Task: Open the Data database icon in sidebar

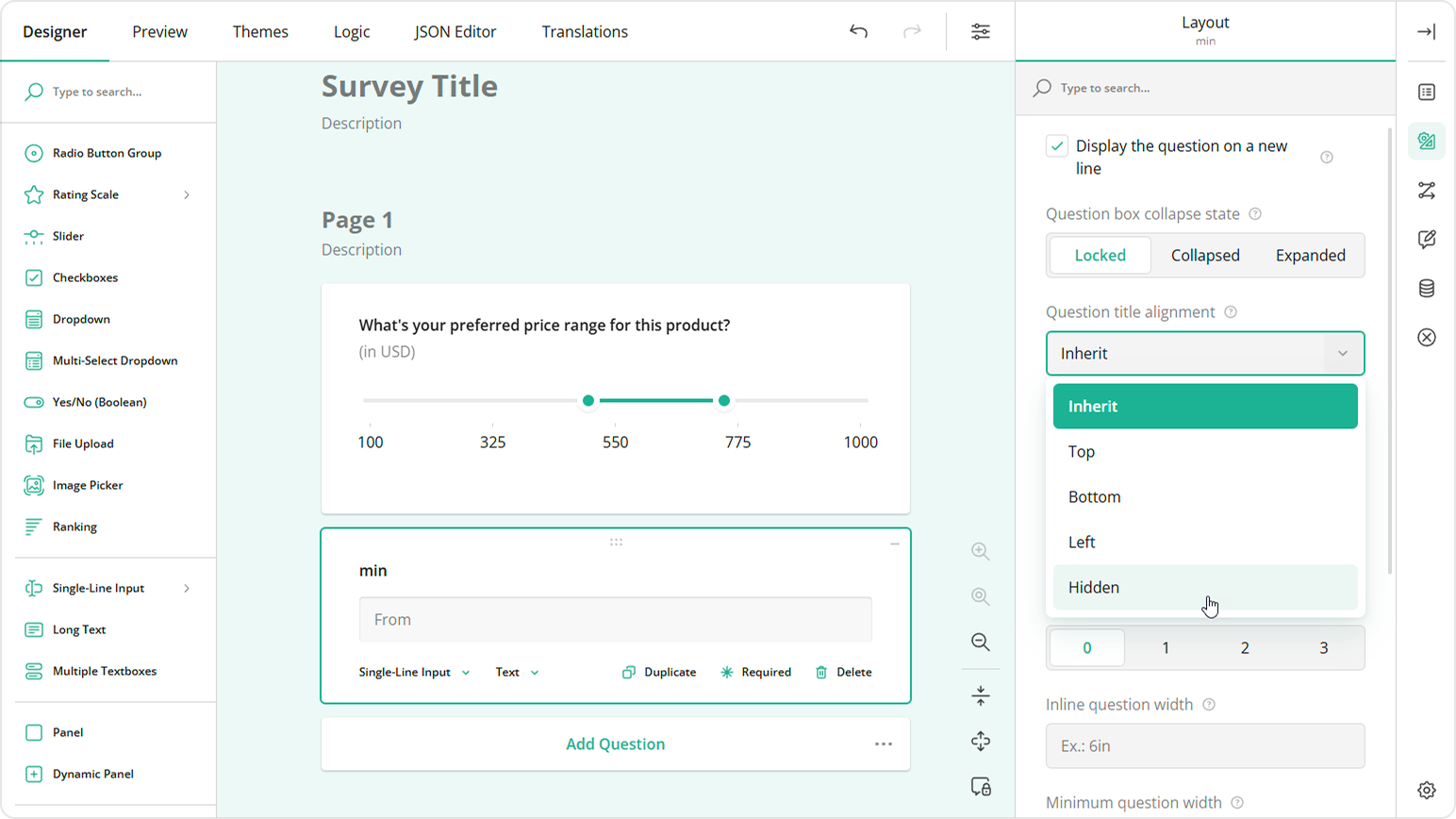Action: (x=1426, y=289)
